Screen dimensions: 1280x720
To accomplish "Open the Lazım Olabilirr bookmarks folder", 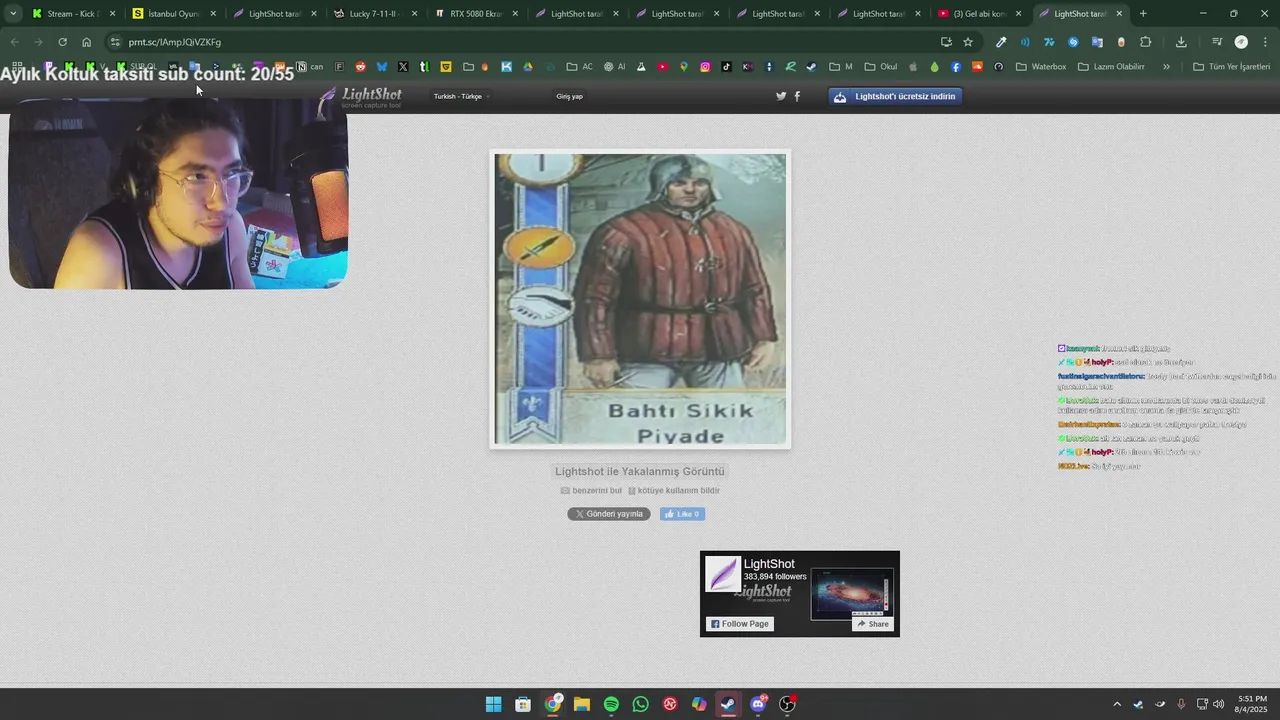I will (x=1111, y=67).
